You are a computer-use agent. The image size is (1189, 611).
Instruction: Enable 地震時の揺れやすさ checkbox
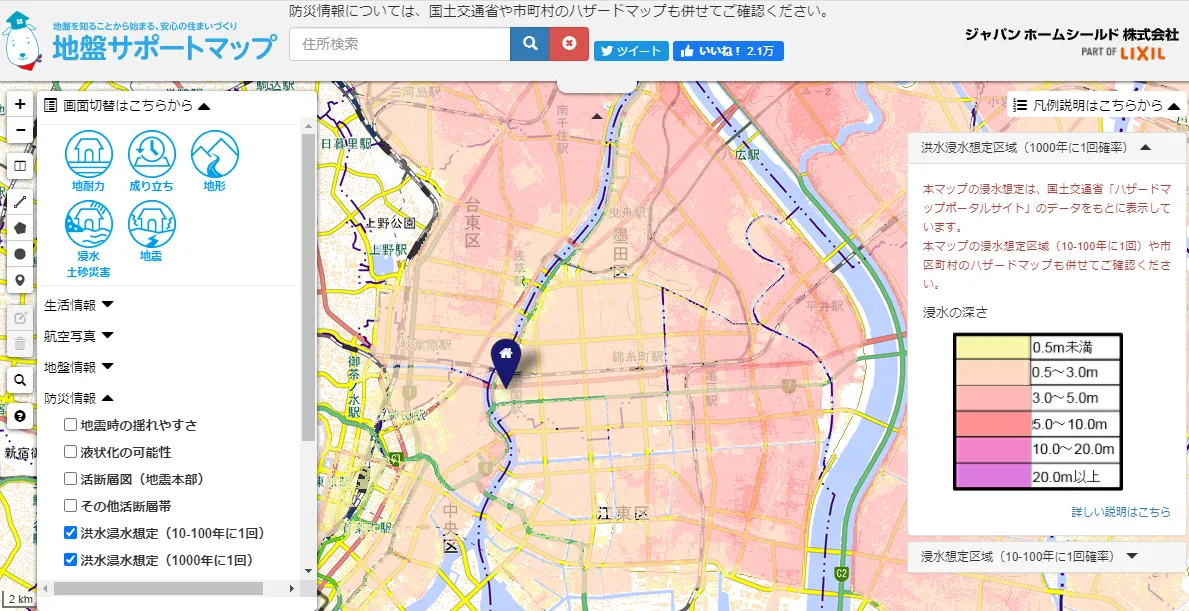point(71,425)
